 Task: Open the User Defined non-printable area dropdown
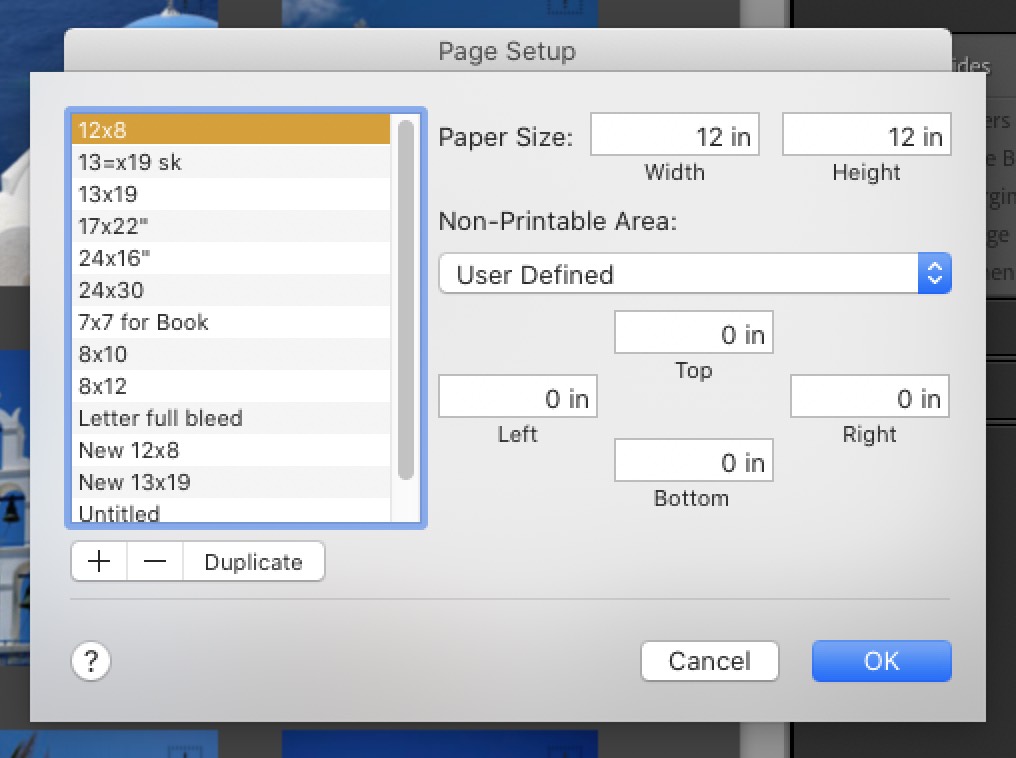point(694,274)
